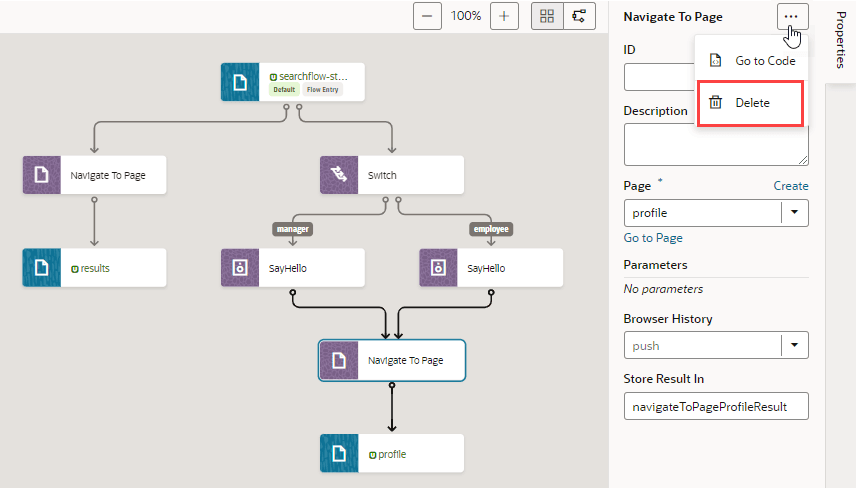Click the employee branch label
856x488 pixels.
click(491, 229)
